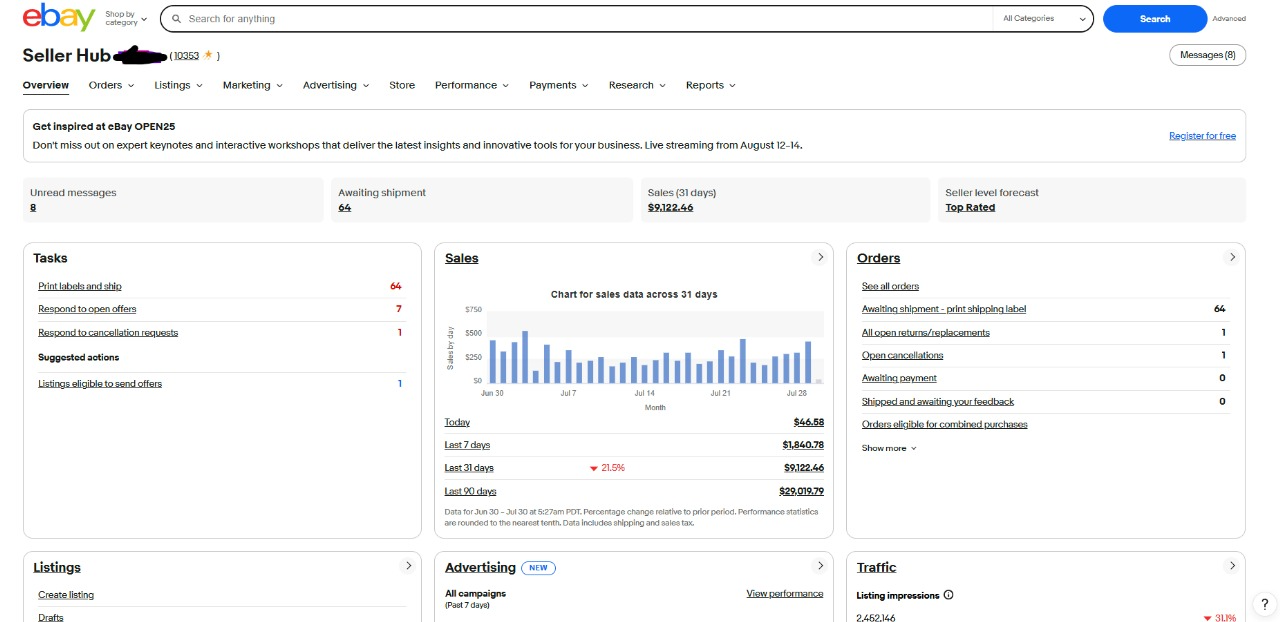
Task: Click Last 7 days sales link
Action: (x=467, y=445)
